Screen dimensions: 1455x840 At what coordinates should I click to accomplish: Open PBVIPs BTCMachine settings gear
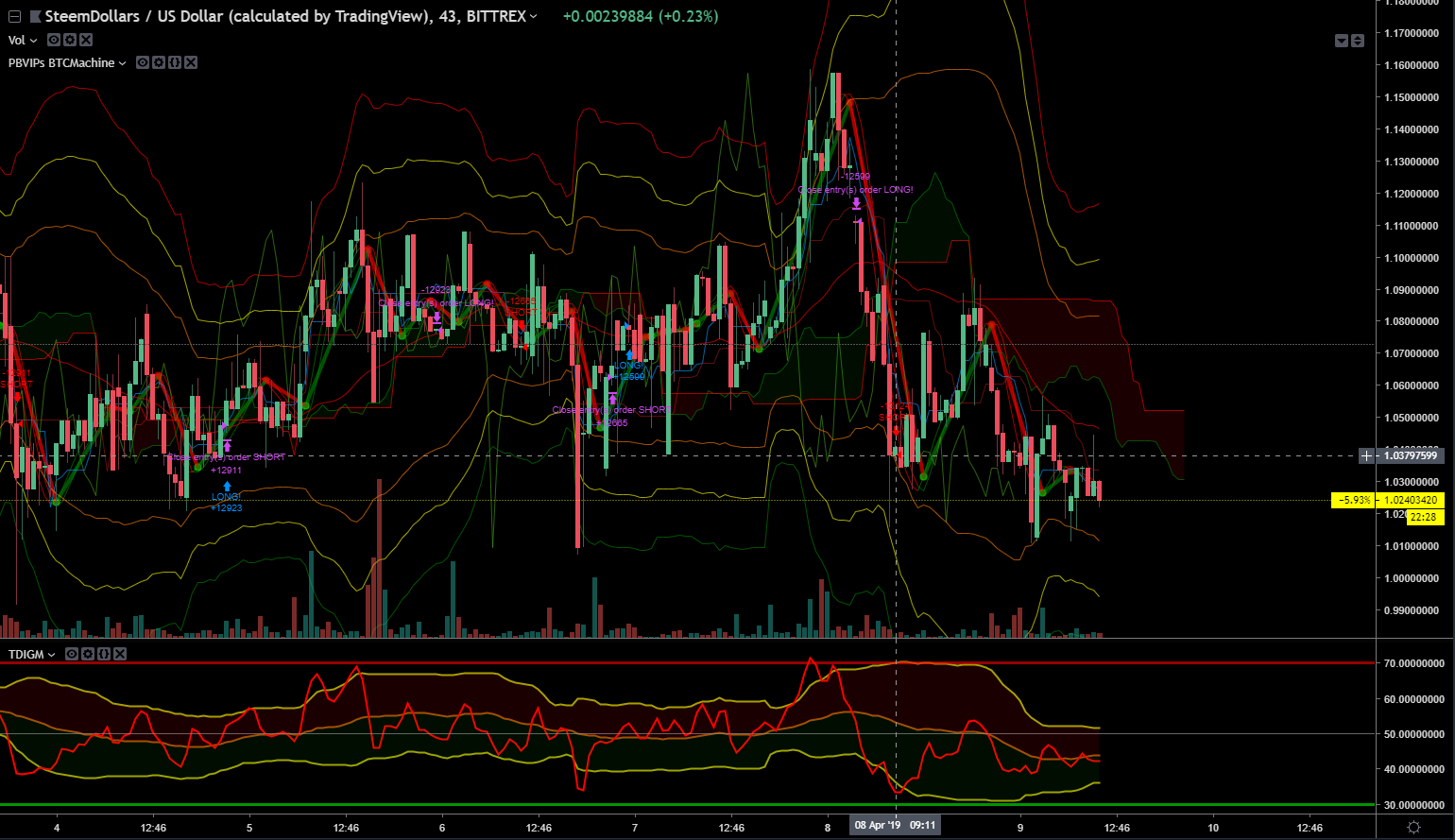click(159, 62)
